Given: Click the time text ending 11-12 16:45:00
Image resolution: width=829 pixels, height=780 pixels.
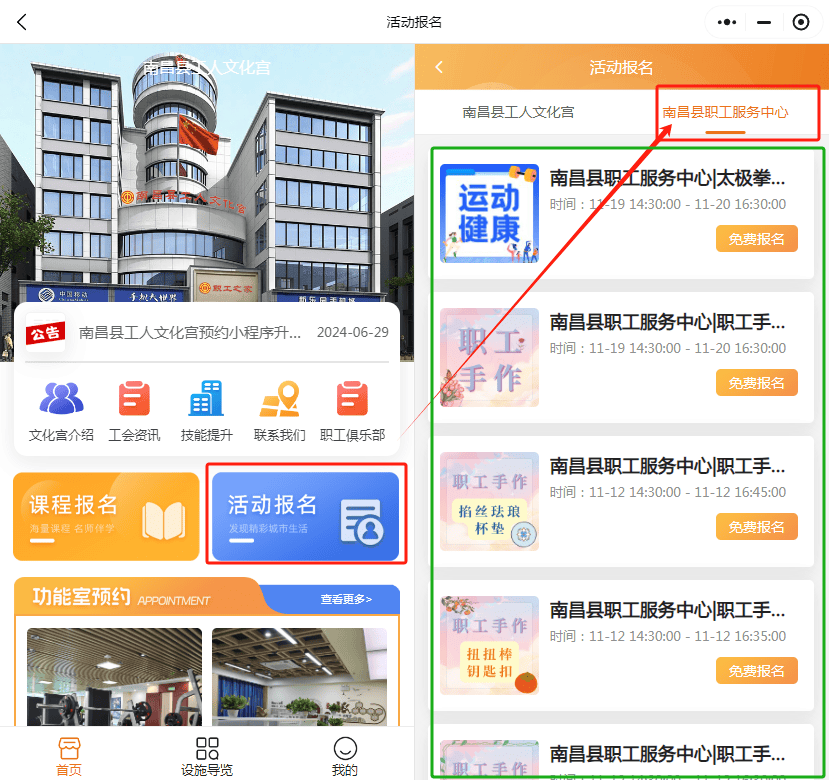Looking at the screenshot, I should coord(668,492).
